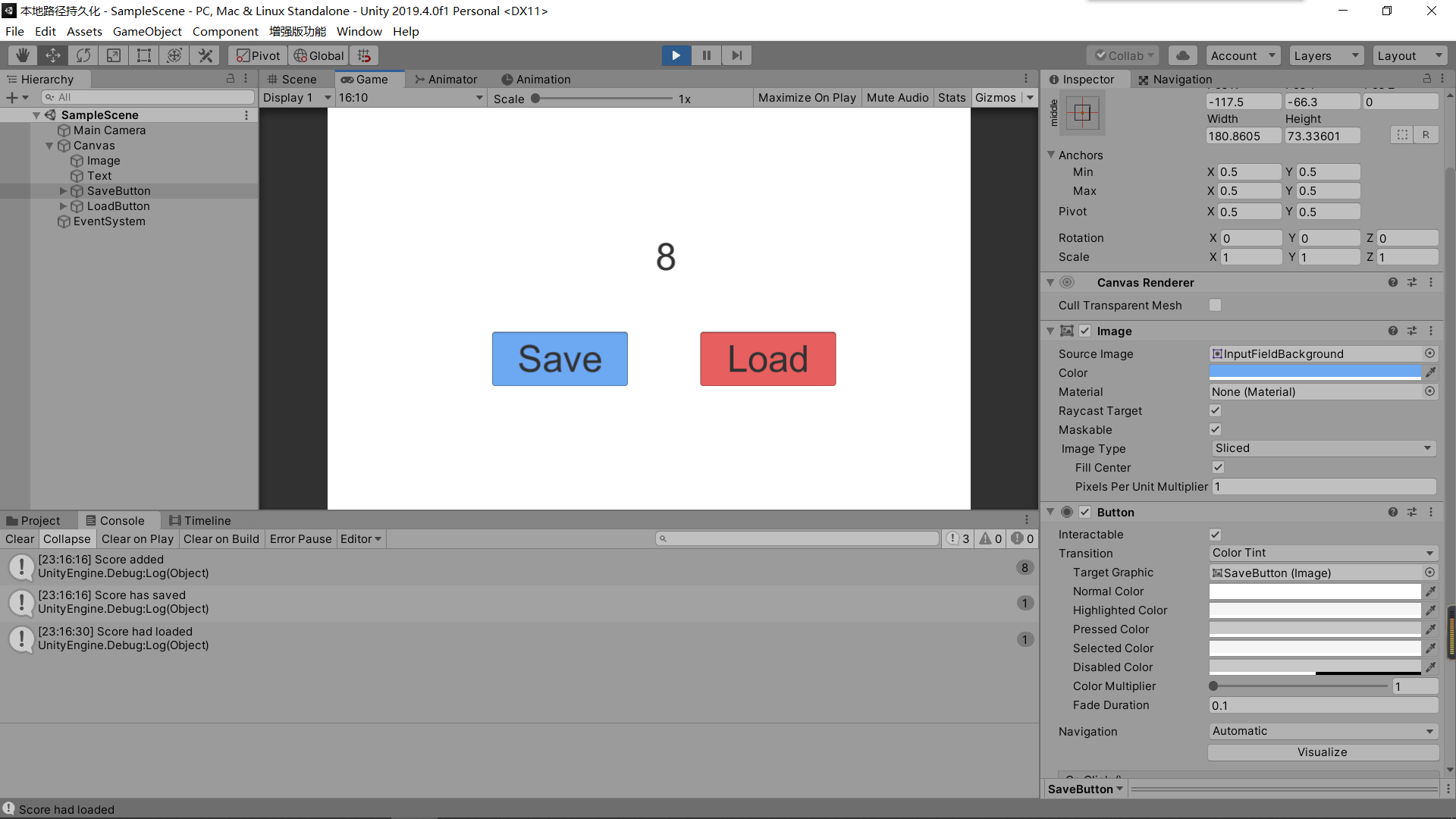Open the Image Type Sliced dropdown
1456x819 pixels.
(1323, 448)
